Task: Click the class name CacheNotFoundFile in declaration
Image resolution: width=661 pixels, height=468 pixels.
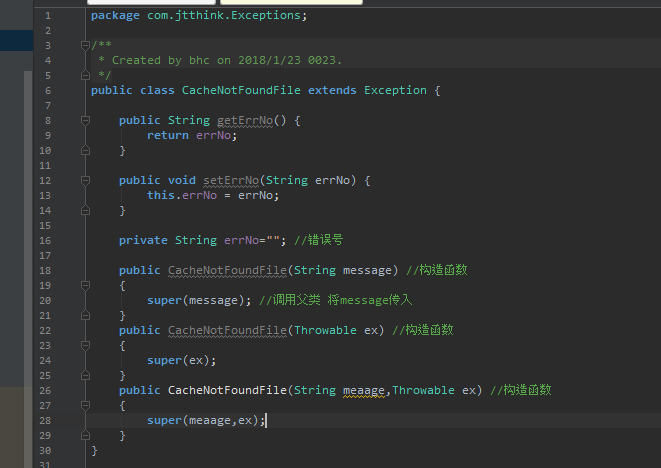Action: [241, 90]
